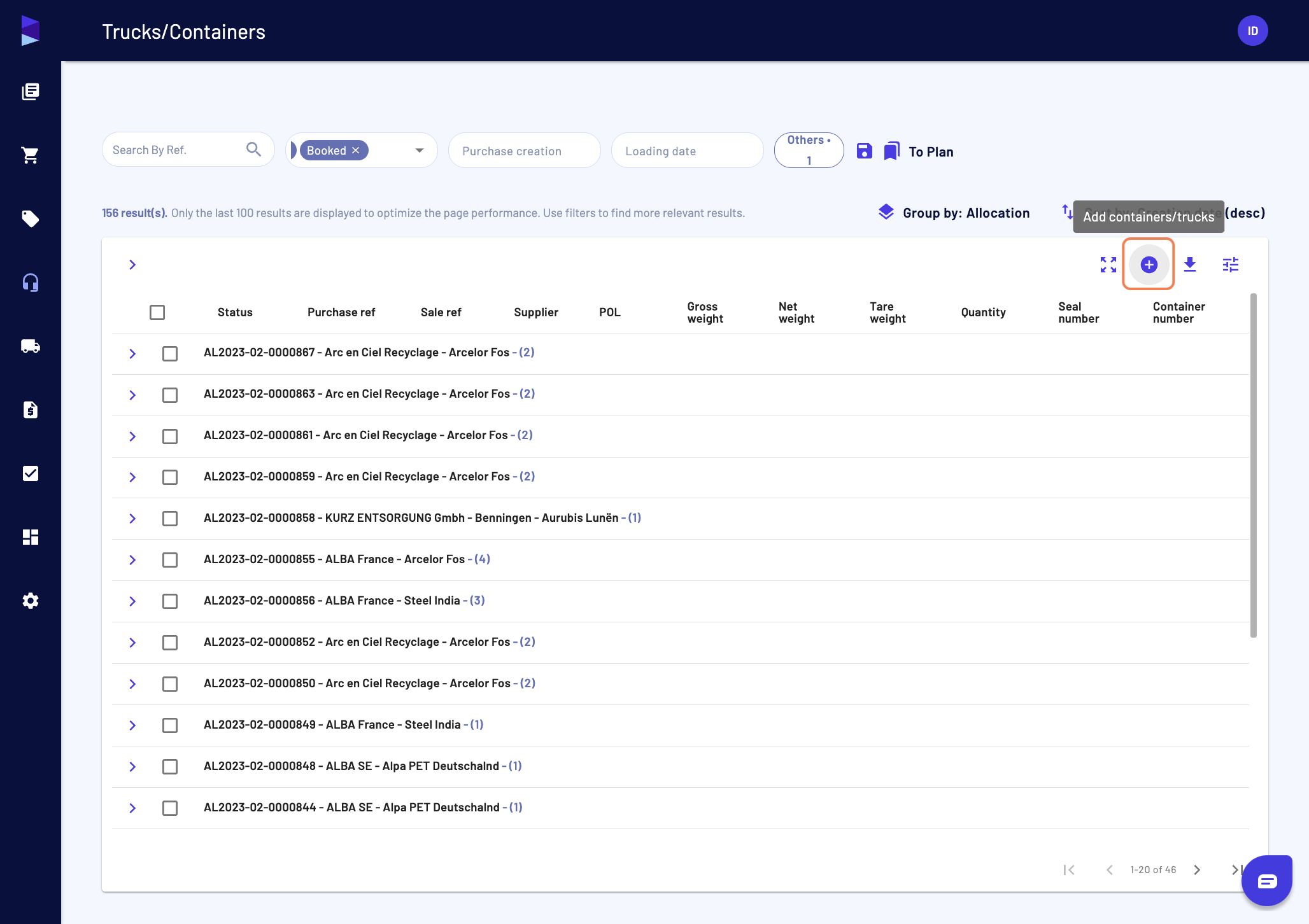Check the AL2023-02-0000861 row checkbox

[170, 437]
